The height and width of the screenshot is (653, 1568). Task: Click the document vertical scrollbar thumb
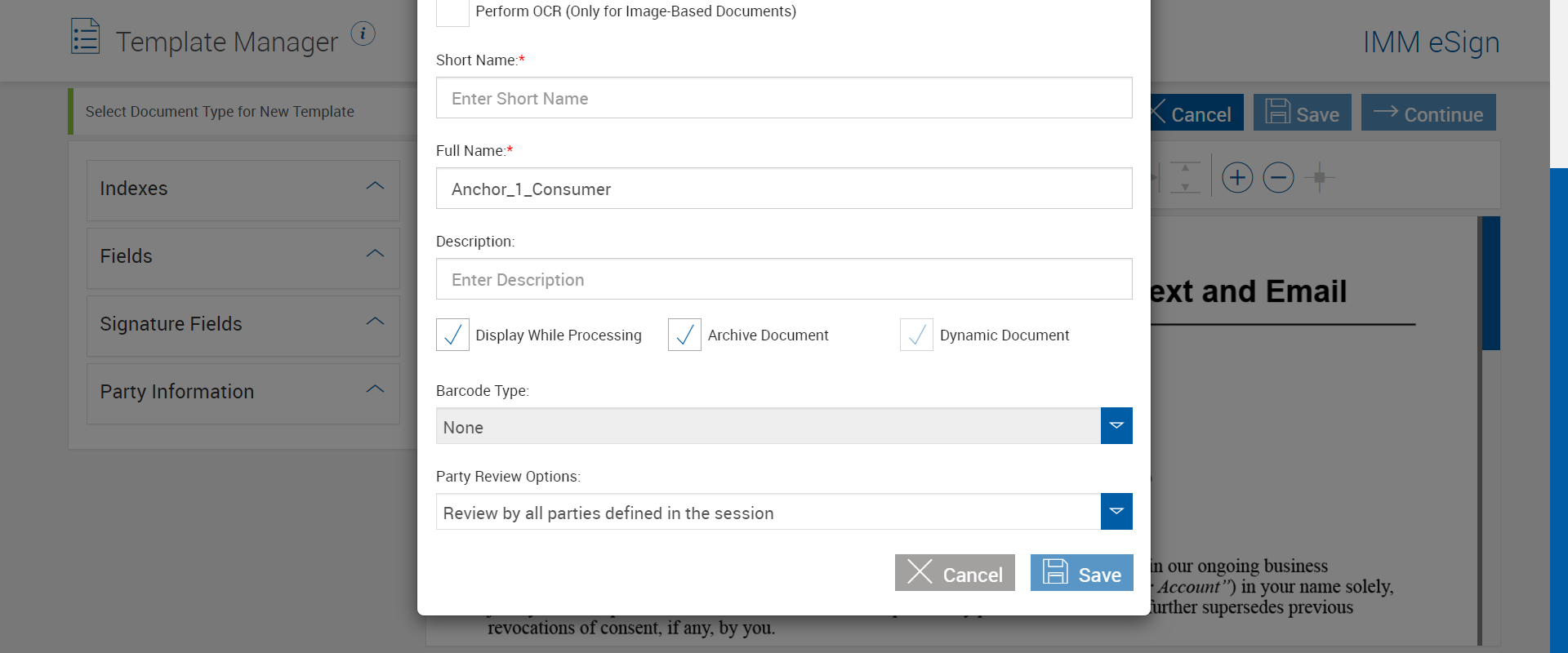tap(1490, 283)
